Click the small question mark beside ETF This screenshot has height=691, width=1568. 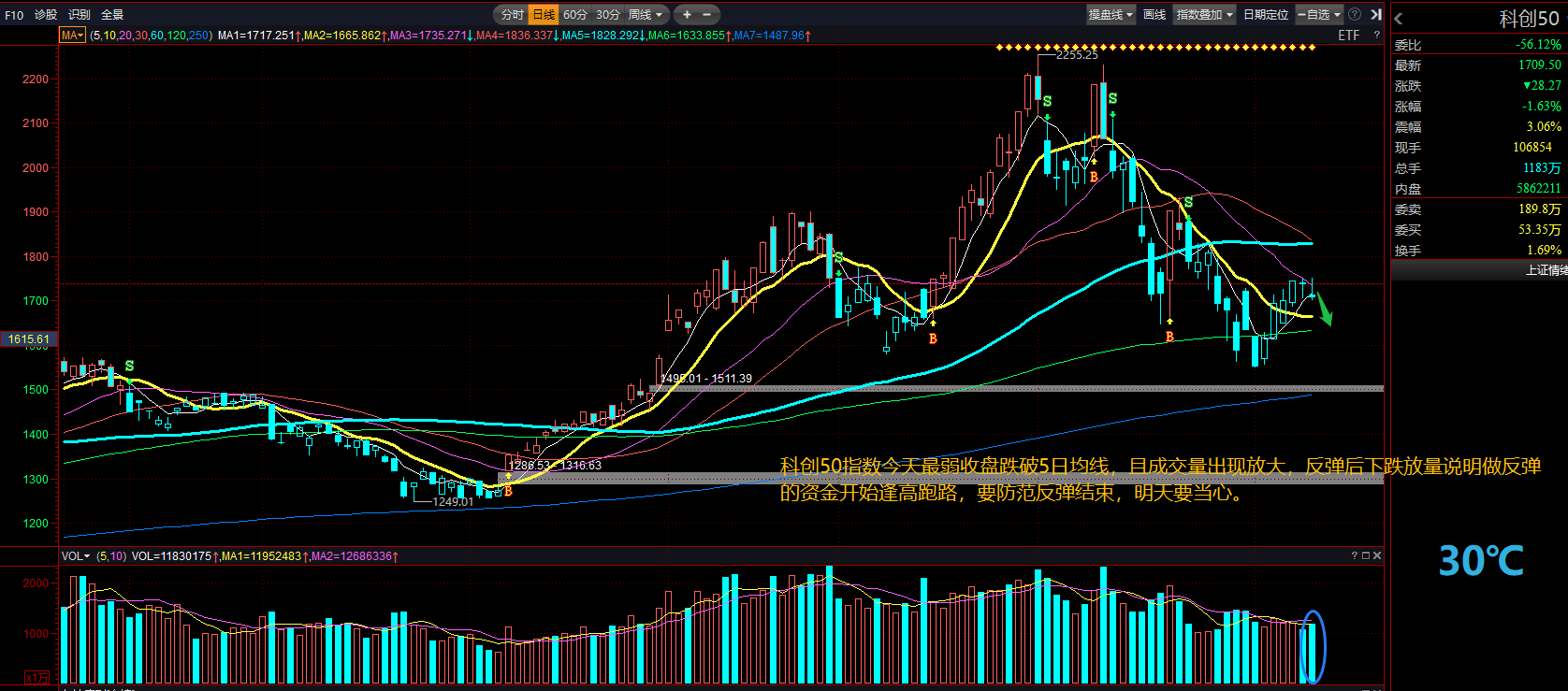click(1376, 36)
